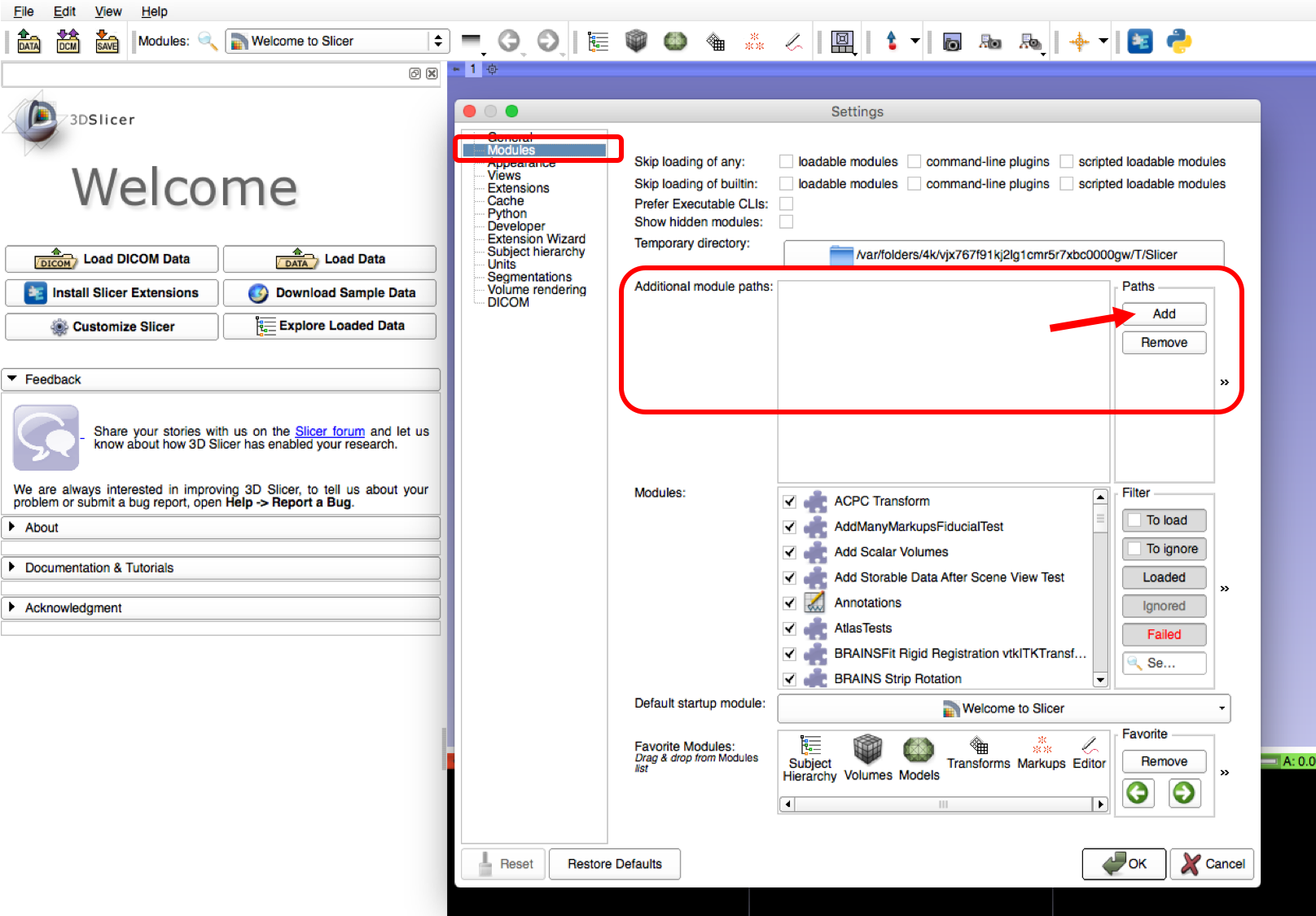The width and height of the screenshot is (1316, 916).
Task: Select Extensions in the settings list
Action: coord(518,188)
